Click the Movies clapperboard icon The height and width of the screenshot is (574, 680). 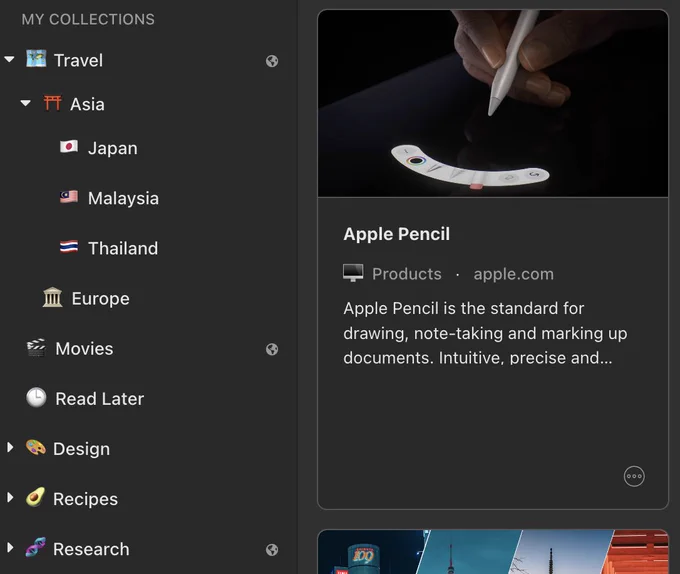pos(36,348)
